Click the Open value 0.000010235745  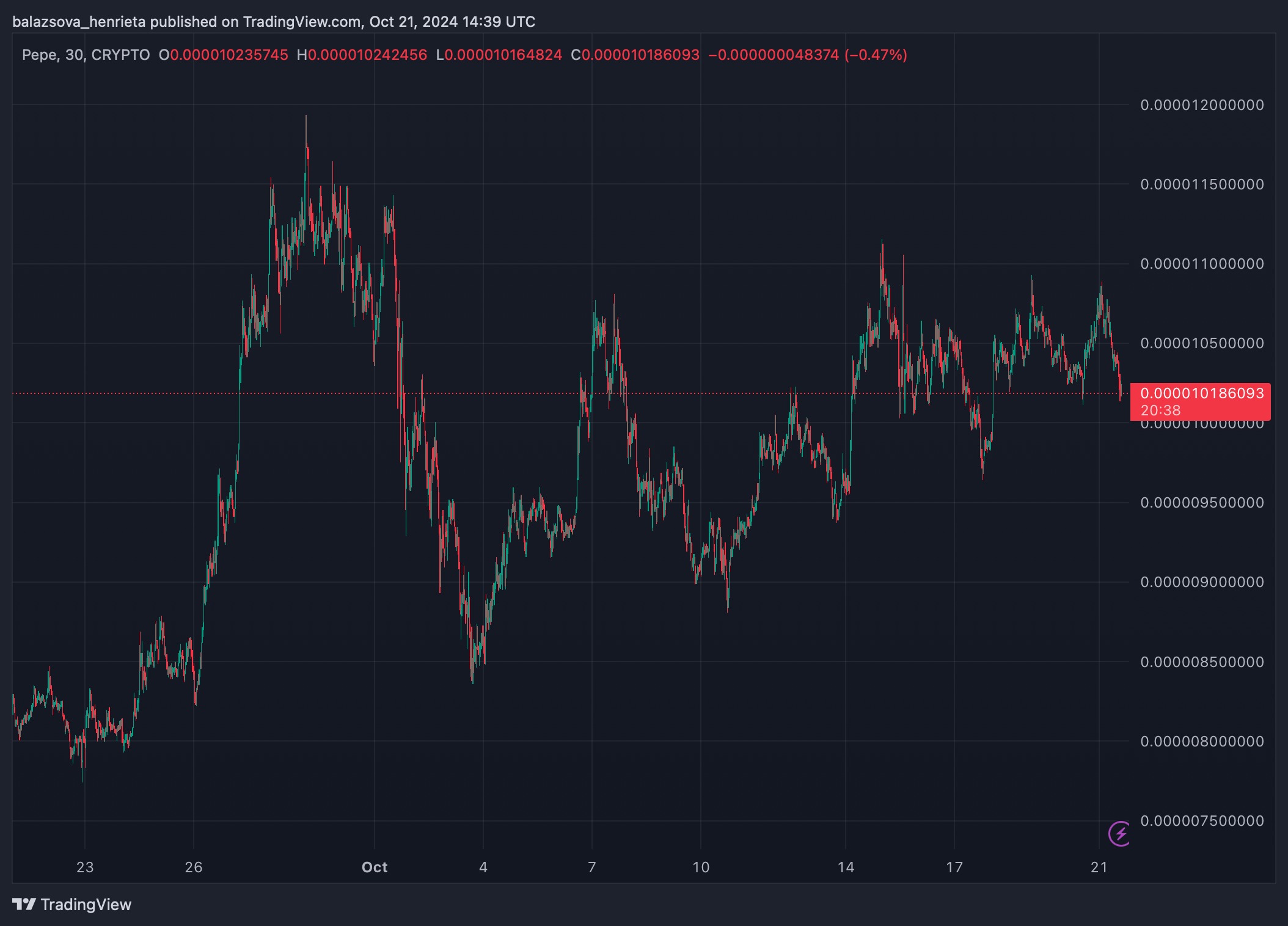pos(229,55)
